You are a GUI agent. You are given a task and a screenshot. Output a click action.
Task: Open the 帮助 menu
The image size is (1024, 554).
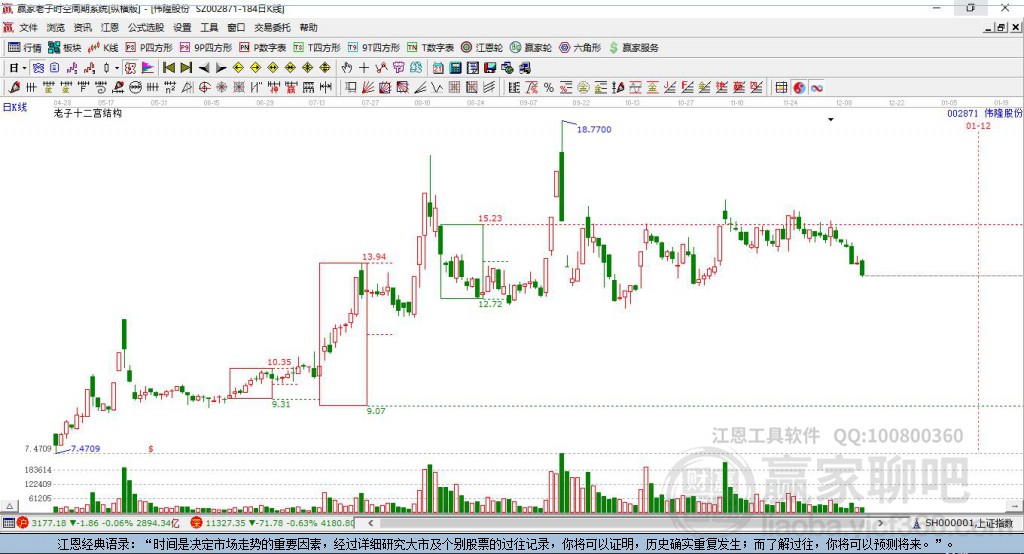(x=308, y=27)
